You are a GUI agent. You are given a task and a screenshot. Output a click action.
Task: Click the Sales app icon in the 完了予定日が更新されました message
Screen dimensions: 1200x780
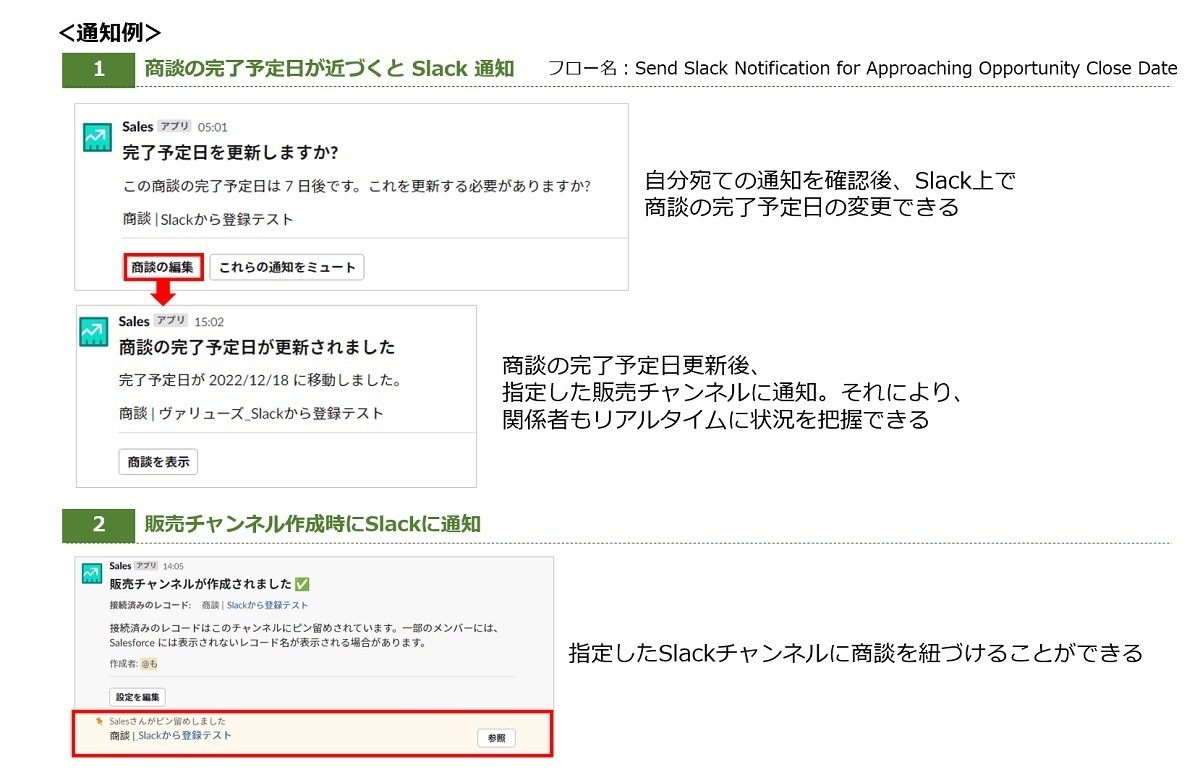92,330
